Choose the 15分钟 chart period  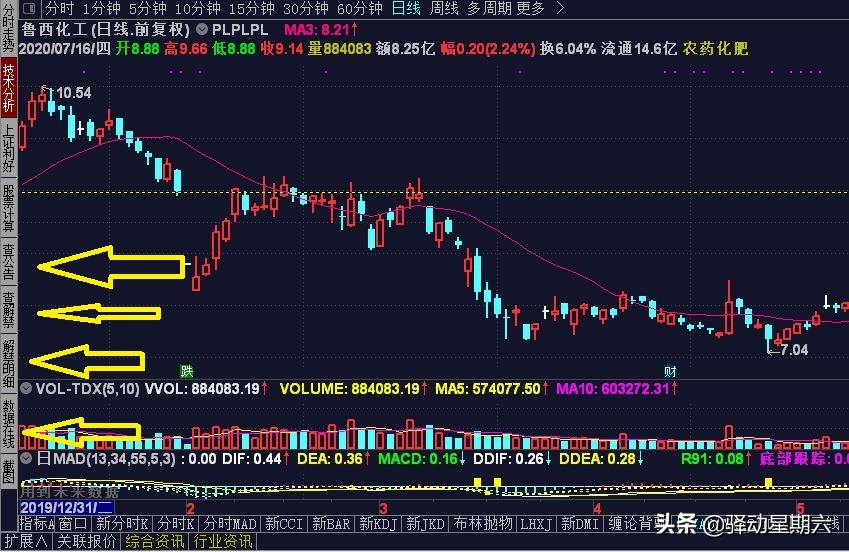pyautogui.click(x=252, y=8)
